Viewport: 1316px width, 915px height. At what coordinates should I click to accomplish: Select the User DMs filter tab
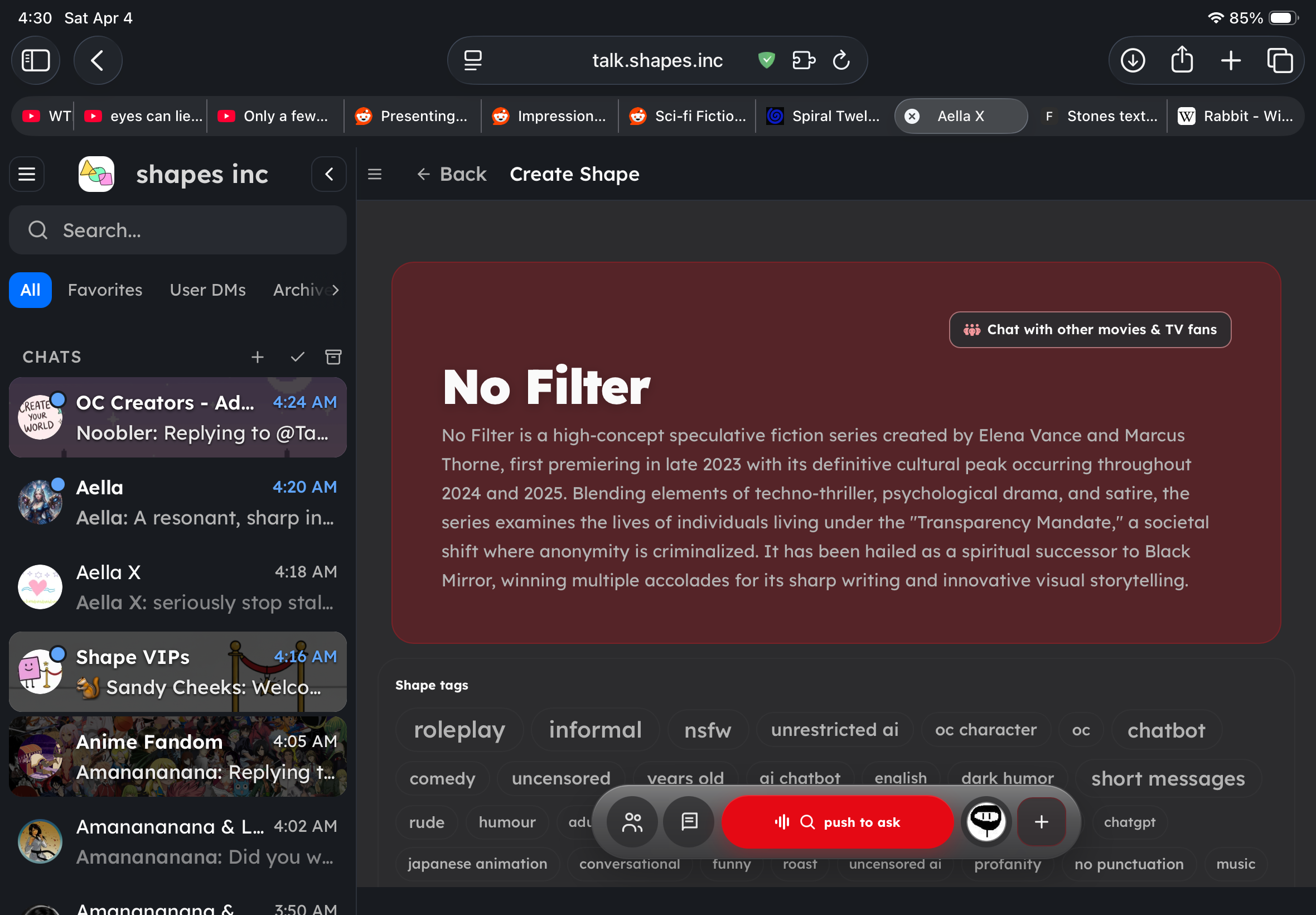[x=207, y=290]
